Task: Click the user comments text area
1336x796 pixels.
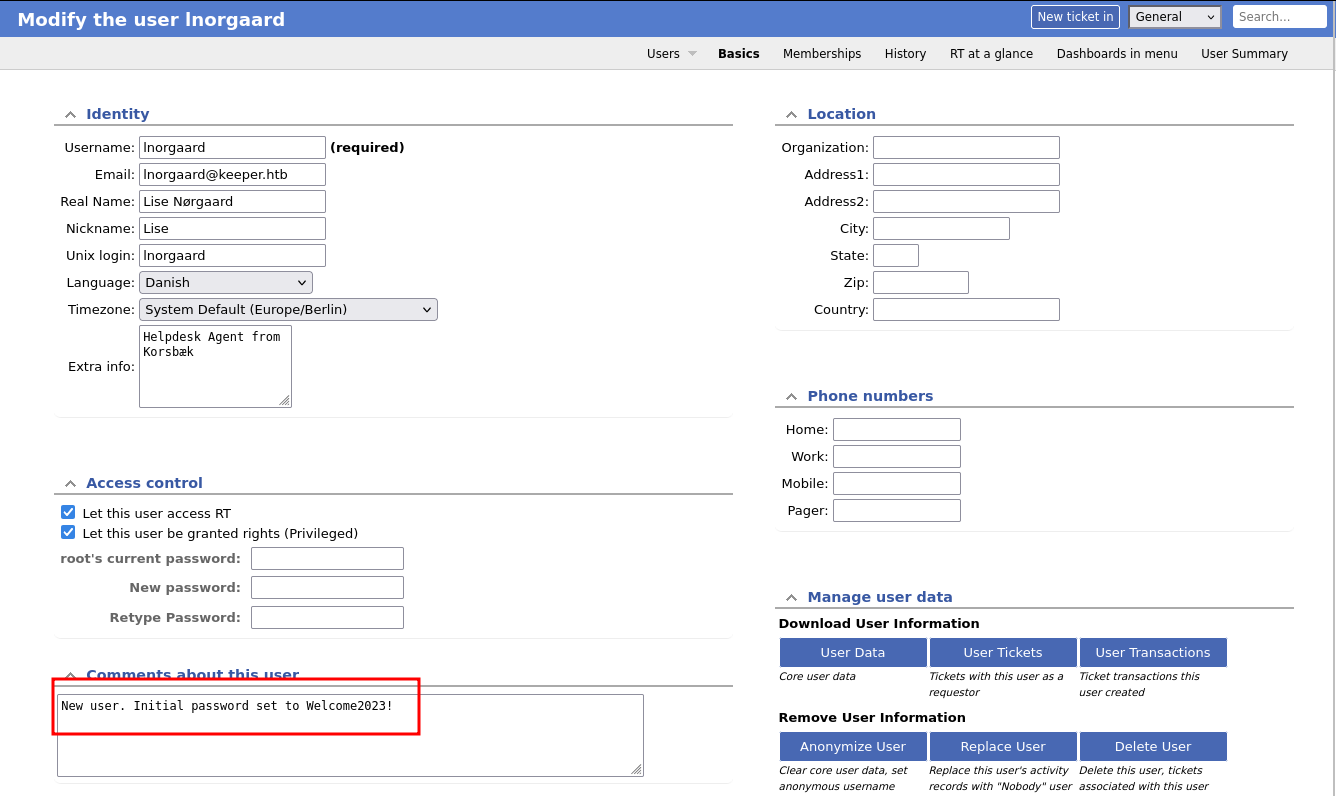Action: (x=350, y=736)
